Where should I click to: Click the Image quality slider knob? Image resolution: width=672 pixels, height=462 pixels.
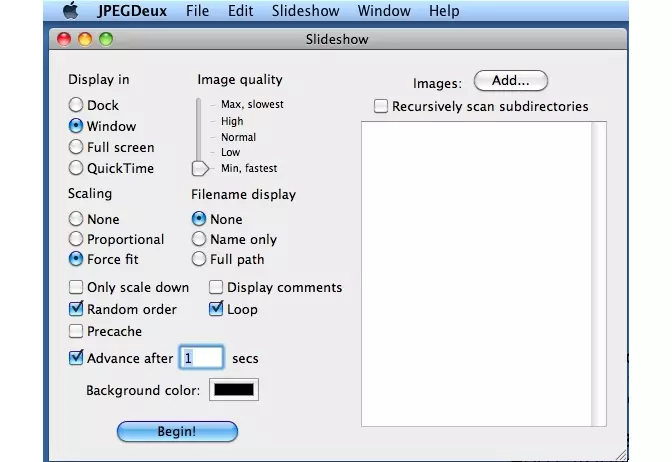coord(200,168)
